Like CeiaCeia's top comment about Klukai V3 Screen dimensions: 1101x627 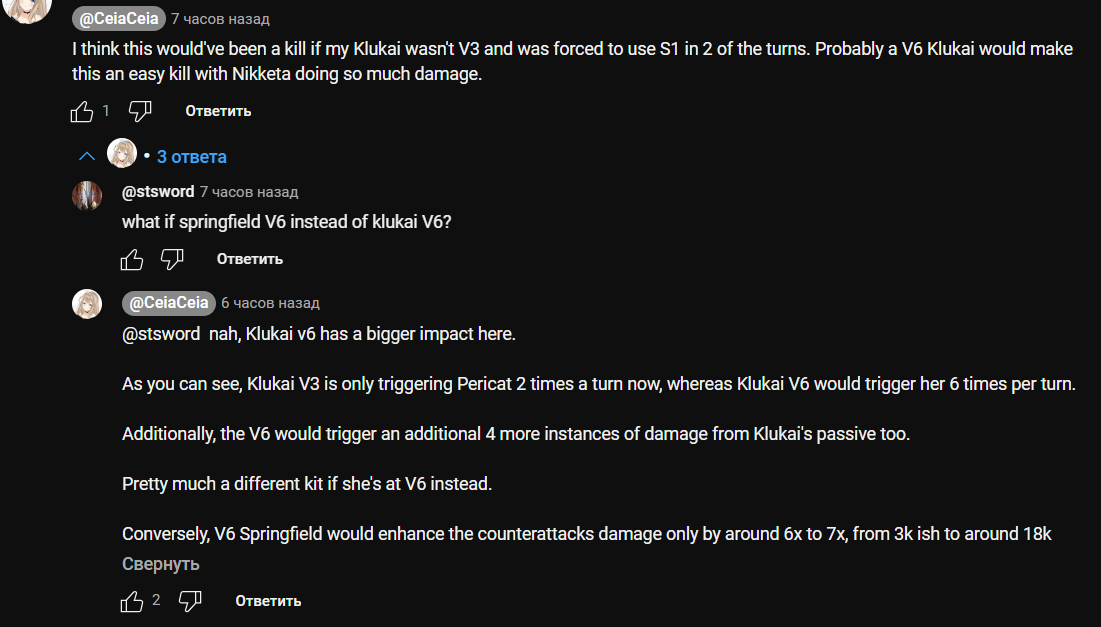[82, 111]
